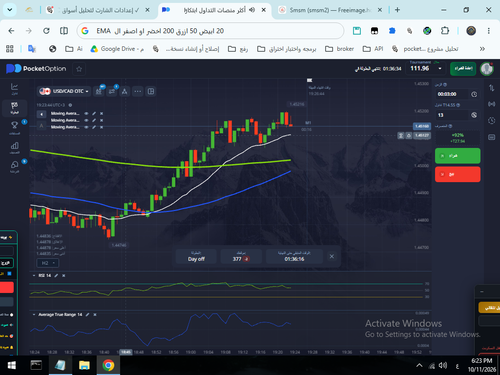Click the clock icon next to the trade time

click(474, 94)
